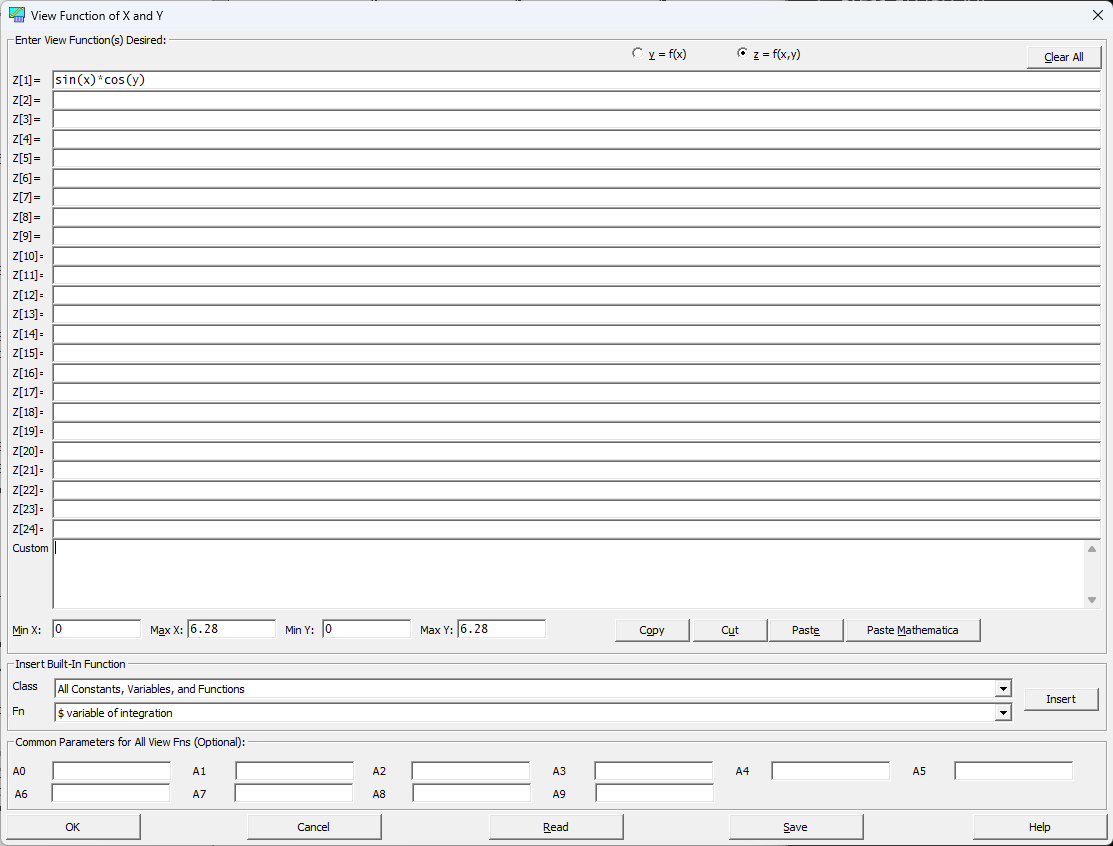Click the Read button
This screenshot has width=1113, height=846.
556,827
